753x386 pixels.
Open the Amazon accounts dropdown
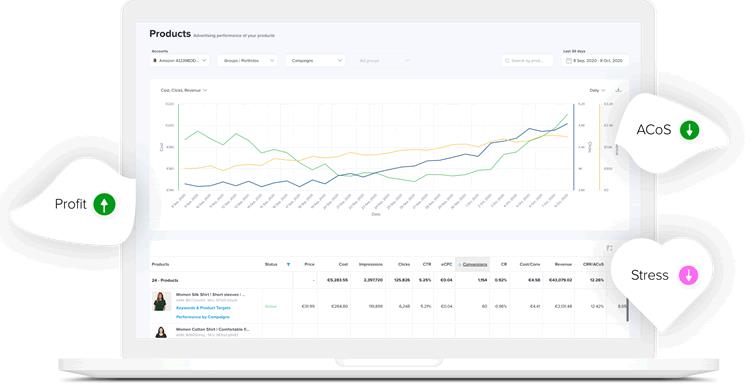(180, 60)
